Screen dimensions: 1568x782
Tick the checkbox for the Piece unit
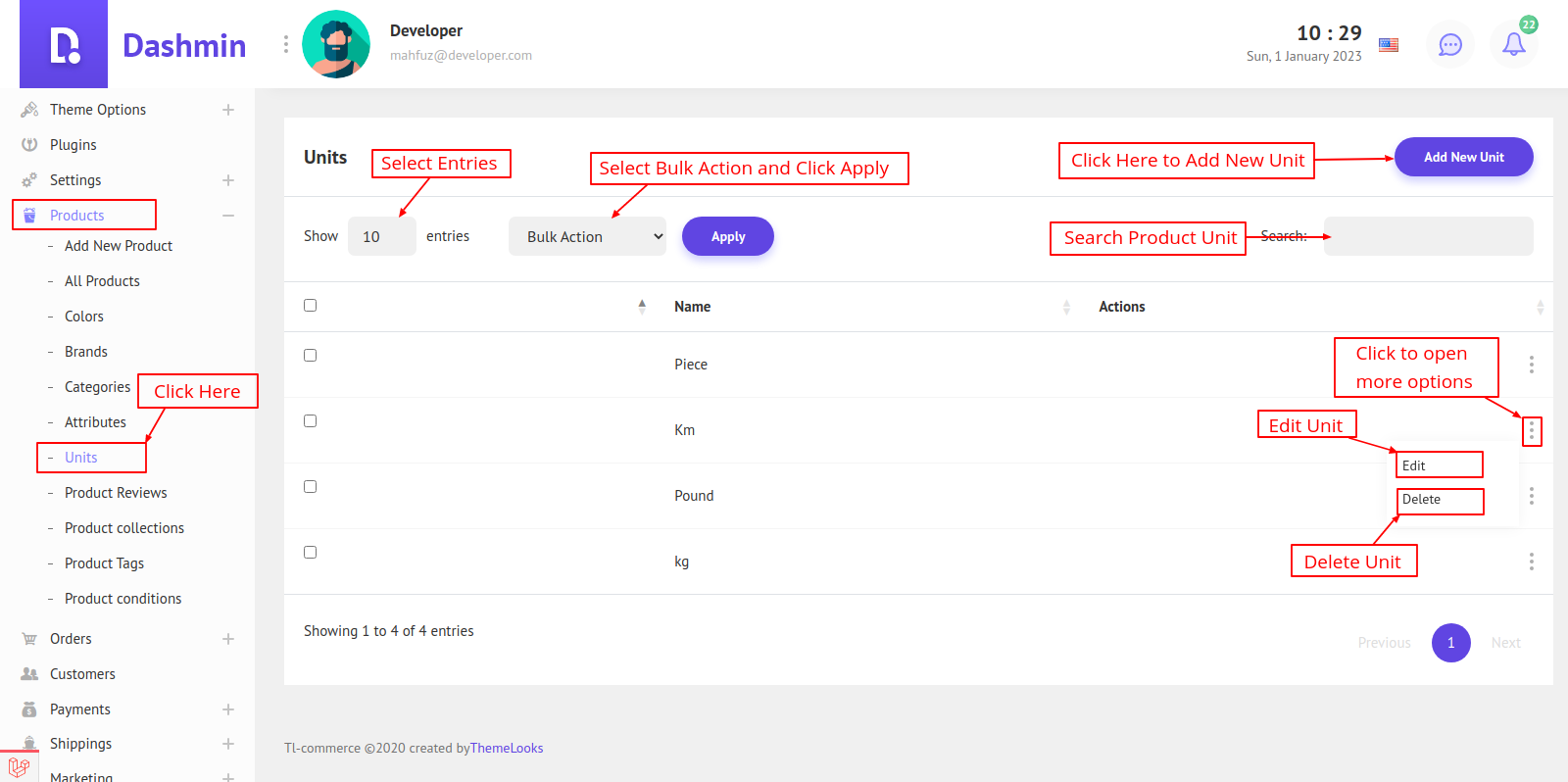(x=311, y=356)
